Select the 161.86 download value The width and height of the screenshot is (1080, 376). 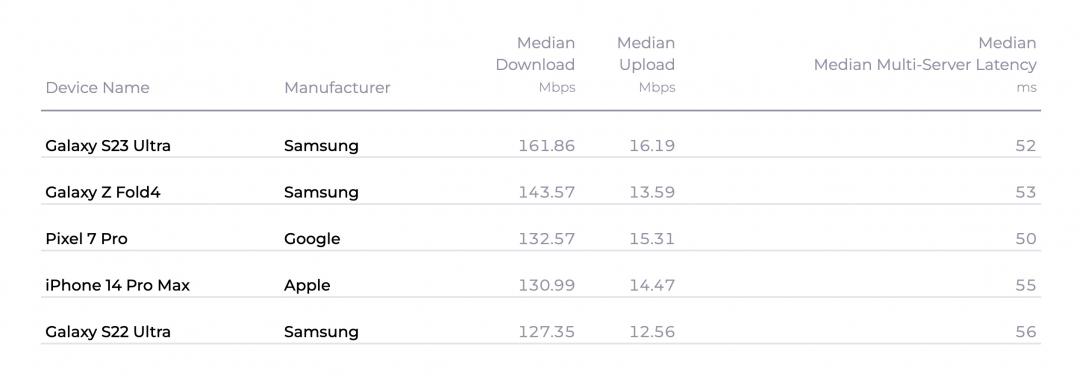click(546, 146)
